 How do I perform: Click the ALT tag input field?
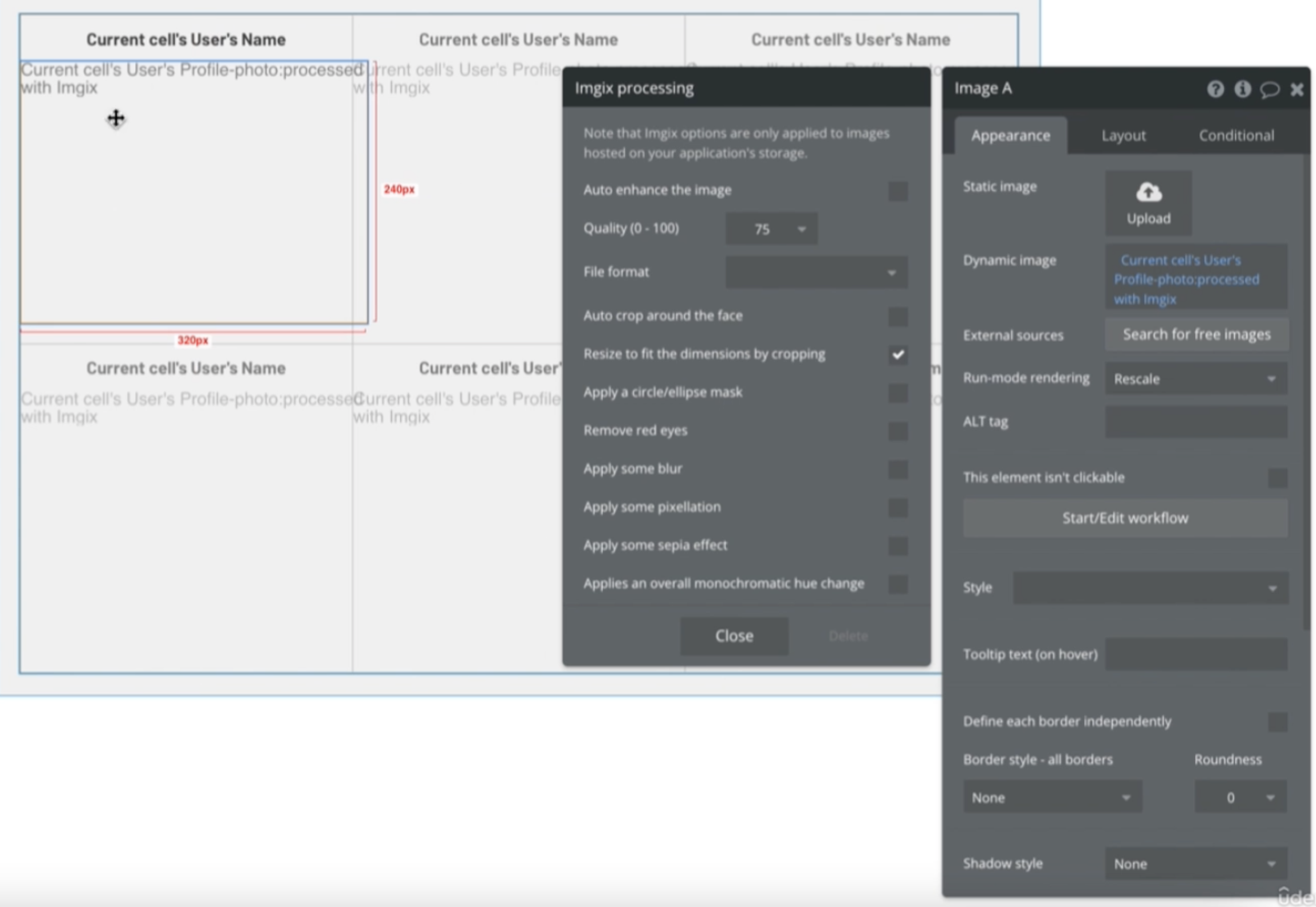pyautogui.click(x=1195, y=422)
